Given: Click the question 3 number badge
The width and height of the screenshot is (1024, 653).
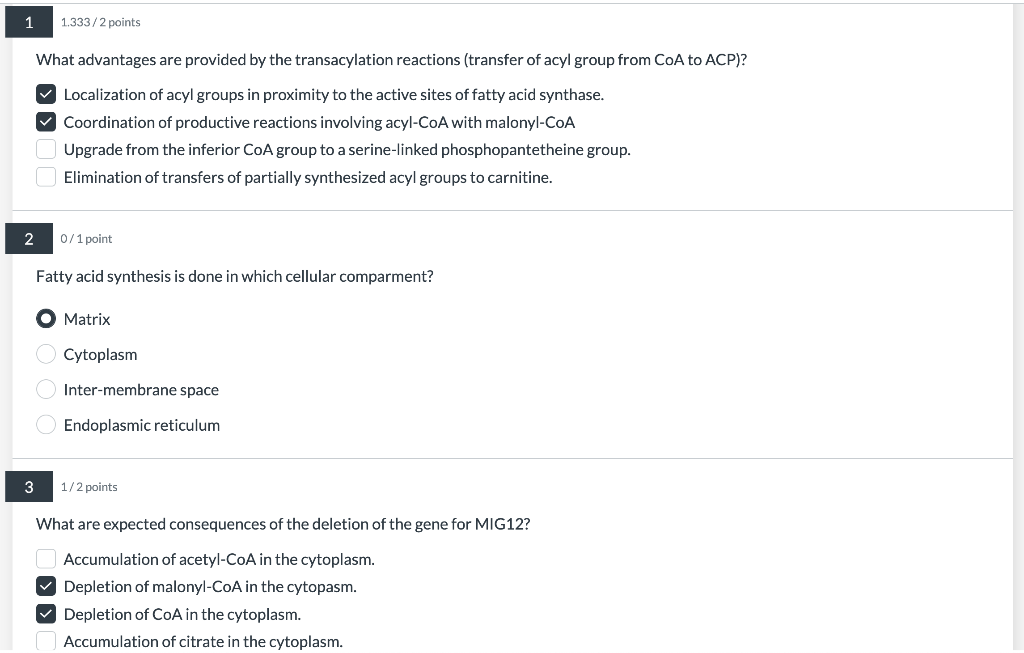Looking at the screenshot, I should point(28,486).
